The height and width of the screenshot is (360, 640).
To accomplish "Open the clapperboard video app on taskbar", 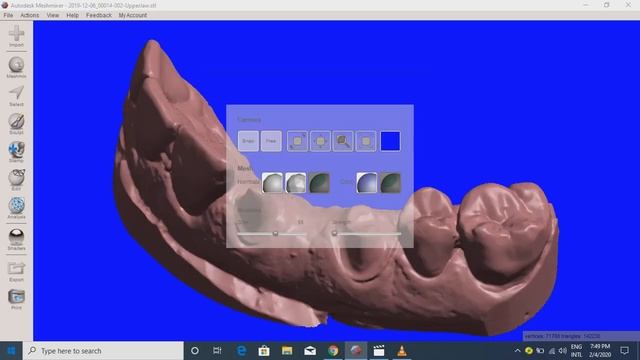I will click(379, 351).
